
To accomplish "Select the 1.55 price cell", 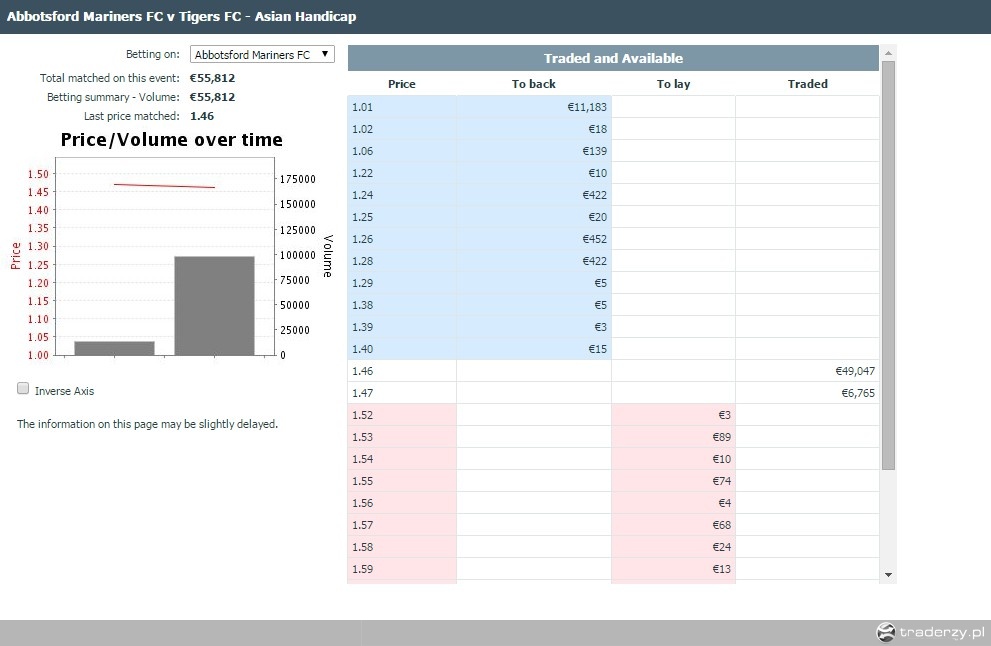I will (x=402, y=481).
